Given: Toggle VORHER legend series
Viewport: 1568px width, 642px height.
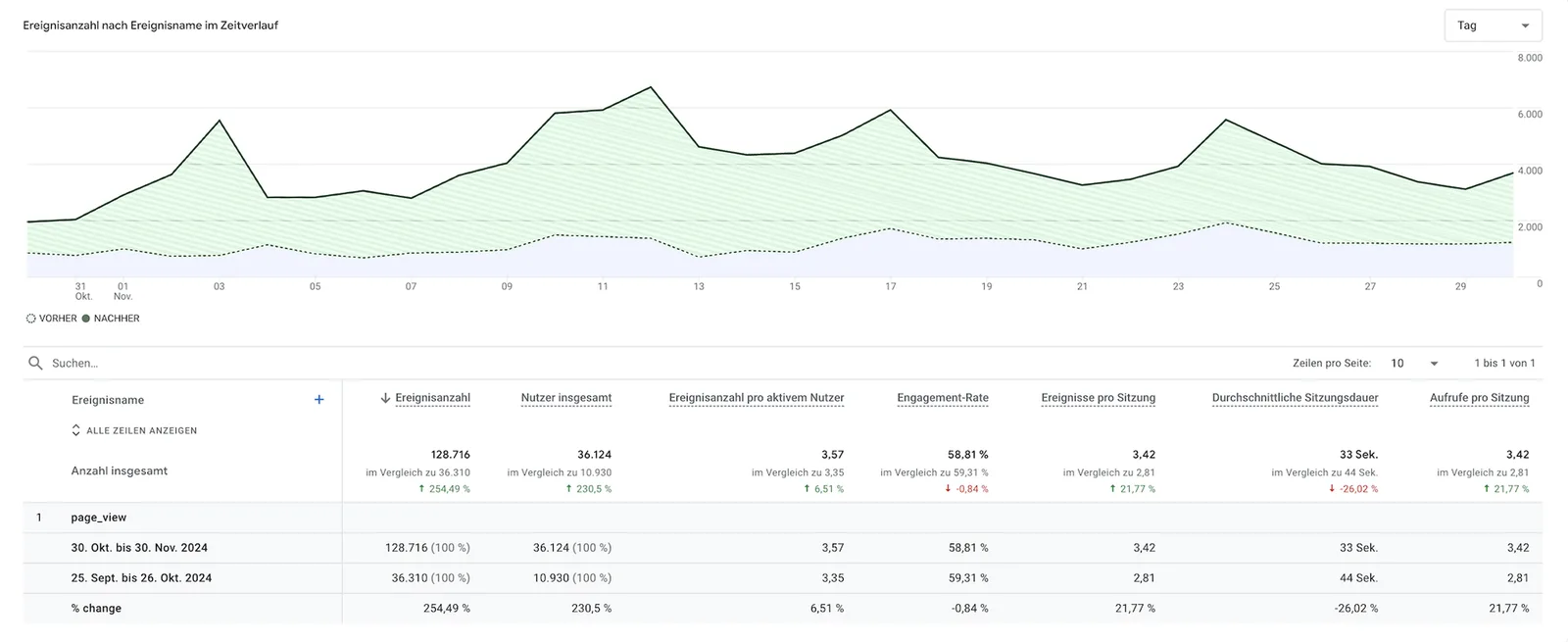Looking at the screenshot, I should click(x=51, y=319).
